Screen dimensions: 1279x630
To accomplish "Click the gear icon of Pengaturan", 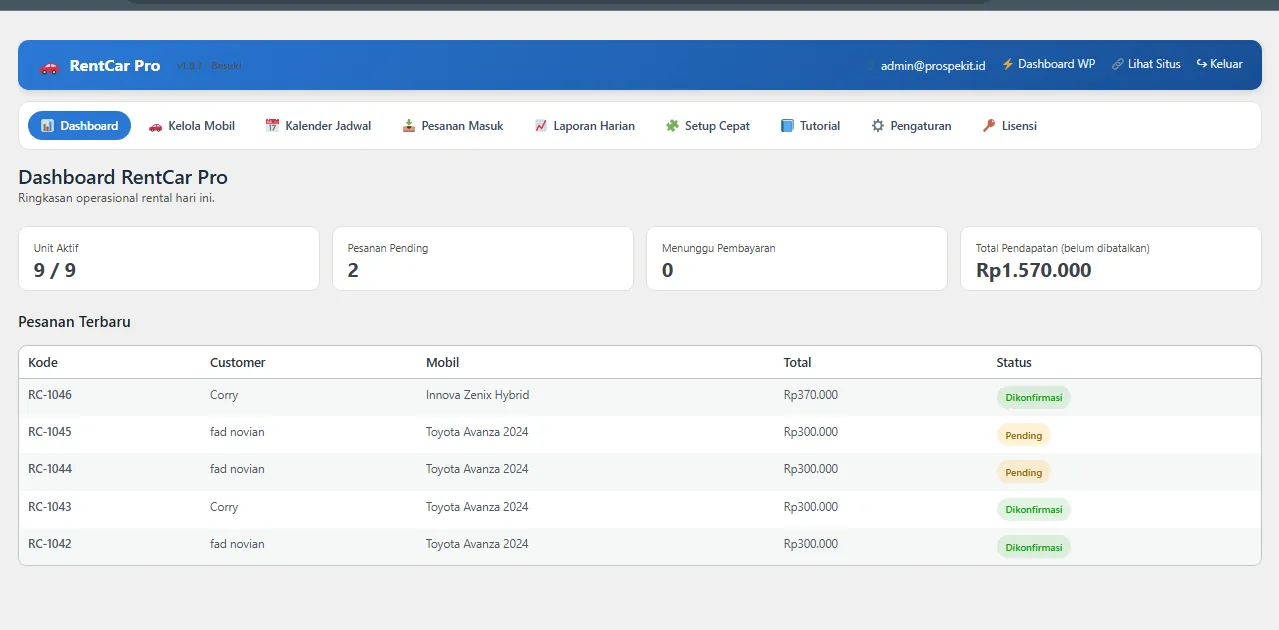I will coord(878,126).
